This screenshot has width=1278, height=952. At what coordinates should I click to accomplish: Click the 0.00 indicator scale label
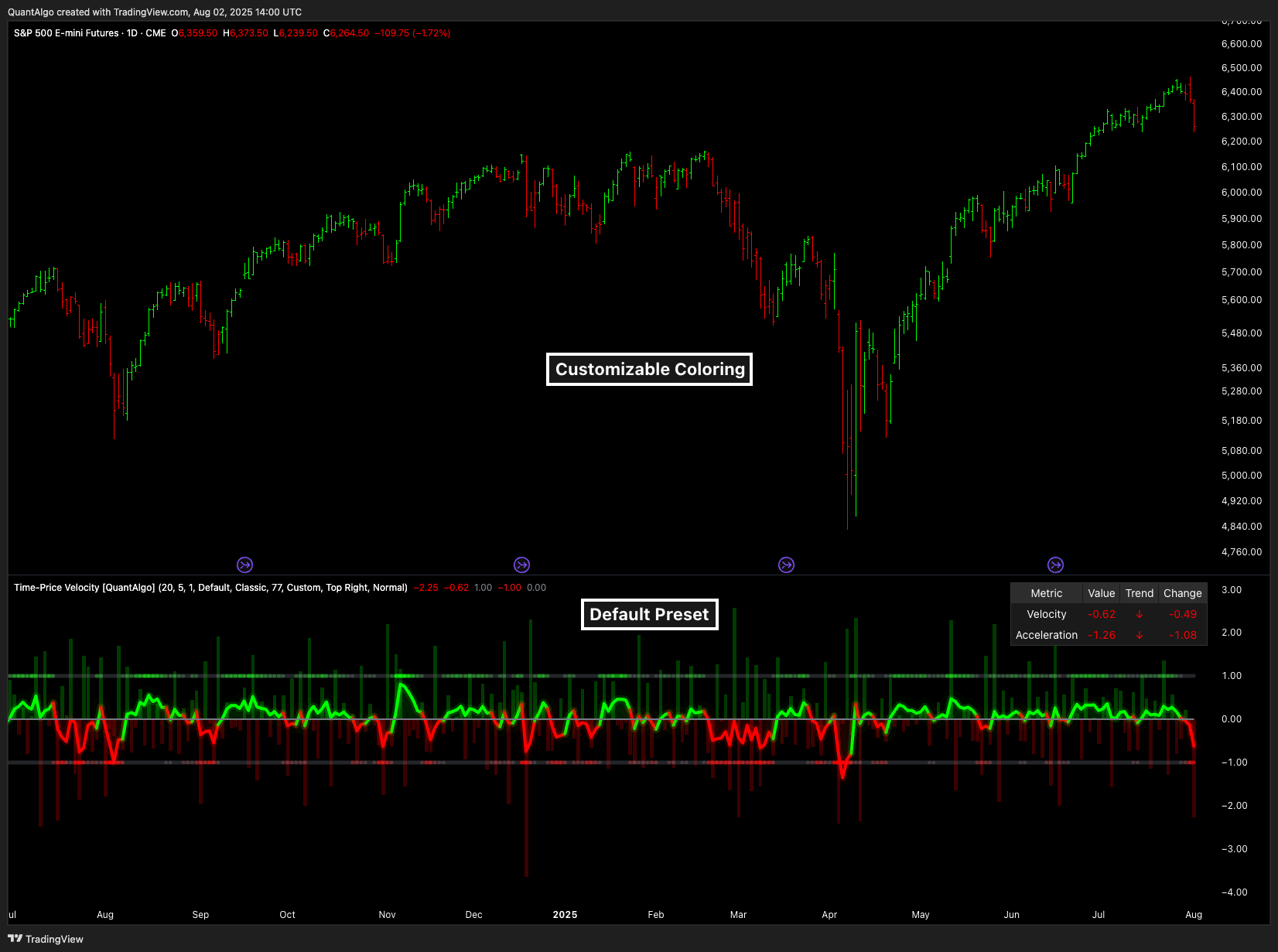tap(1232, 719)
